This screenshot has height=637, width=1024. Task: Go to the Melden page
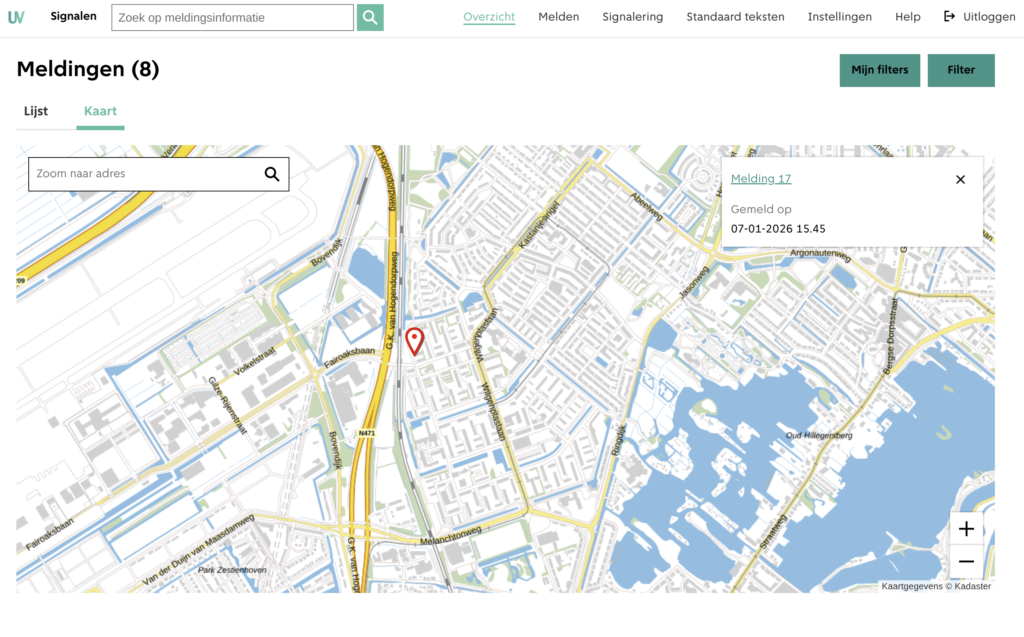558,17
